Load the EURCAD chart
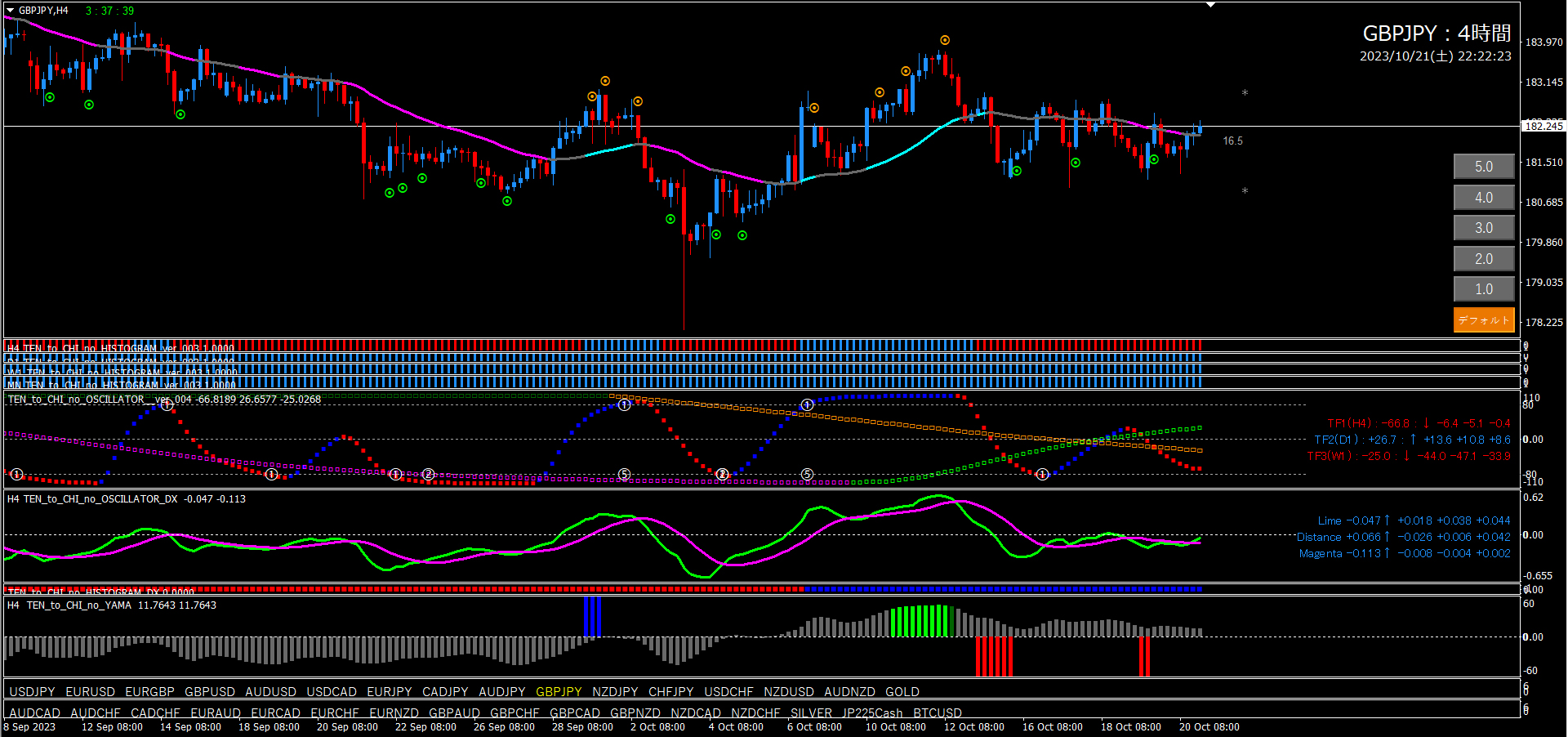The height and width of the screenshot is (737, 1568). coord(276,713)
